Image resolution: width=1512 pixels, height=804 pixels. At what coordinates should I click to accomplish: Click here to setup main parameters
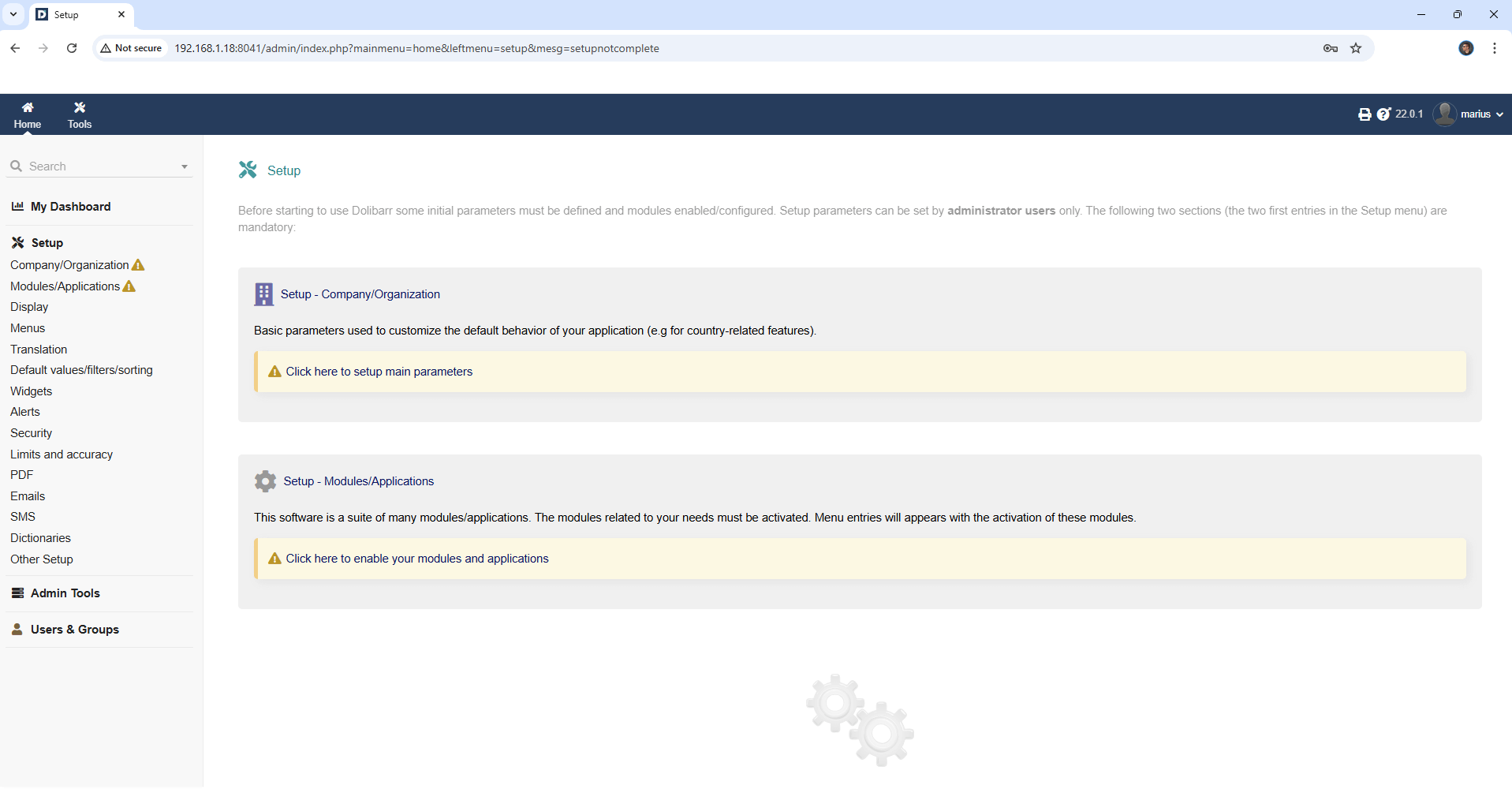(379, 372)
